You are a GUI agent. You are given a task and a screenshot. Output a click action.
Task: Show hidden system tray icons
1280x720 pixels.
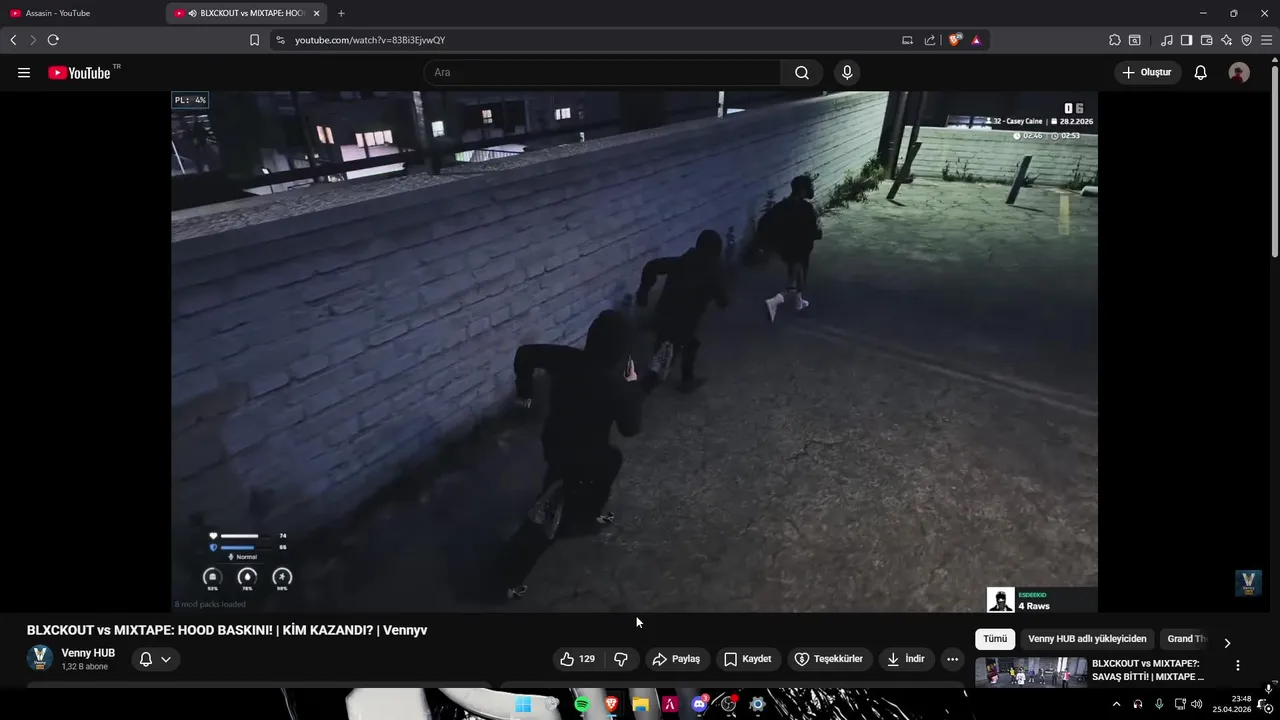pos(1116,704)
